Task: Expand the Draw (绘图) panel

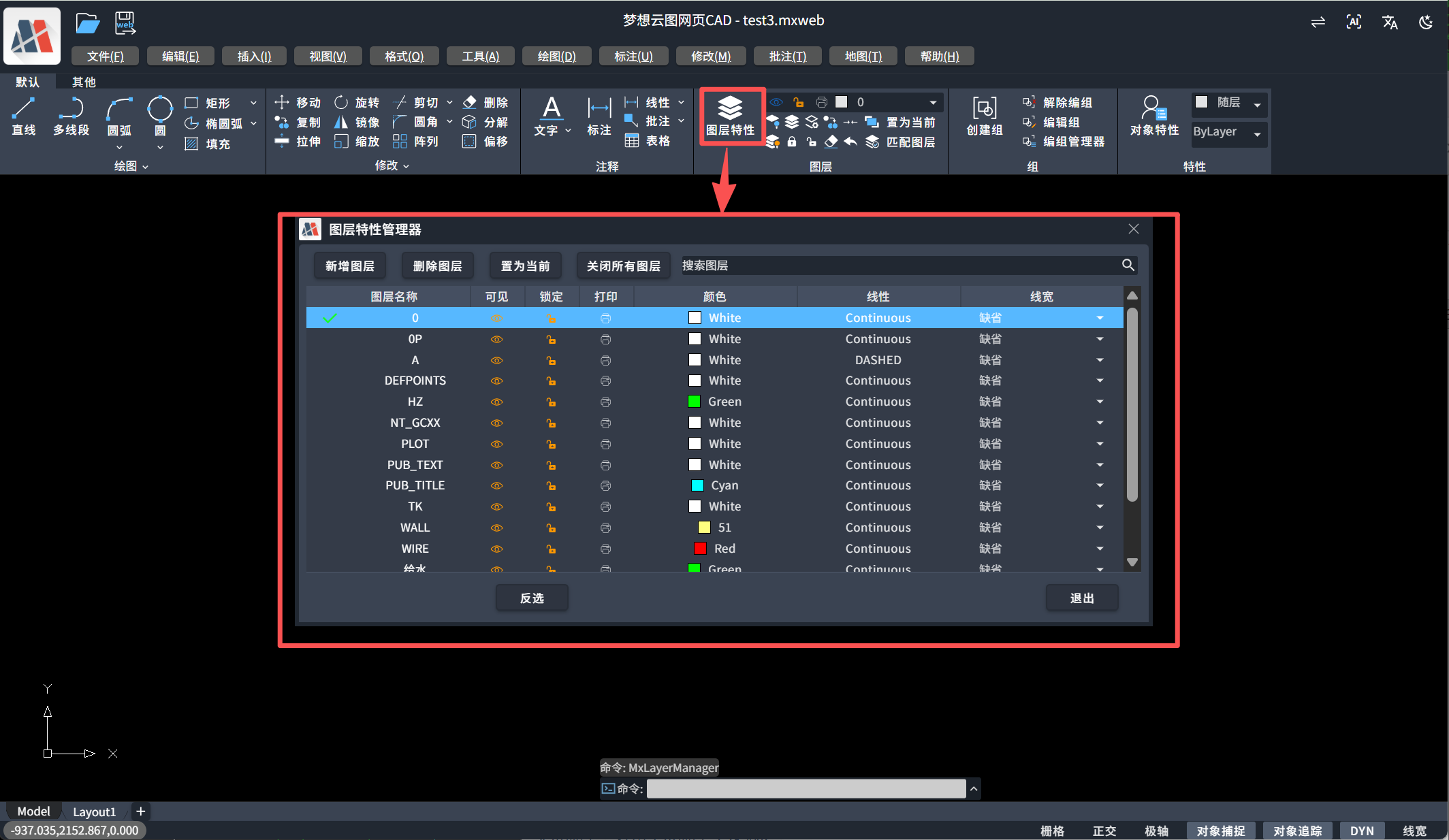Action: pyautogui.click(x=131, y=166)
